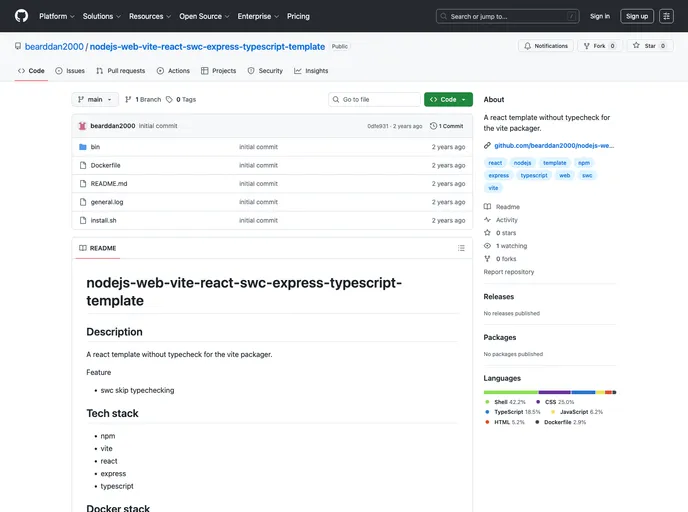This screenshot has width=688, height=512.
Task: Open the bin folder
Action: click(x=95, y=147)
